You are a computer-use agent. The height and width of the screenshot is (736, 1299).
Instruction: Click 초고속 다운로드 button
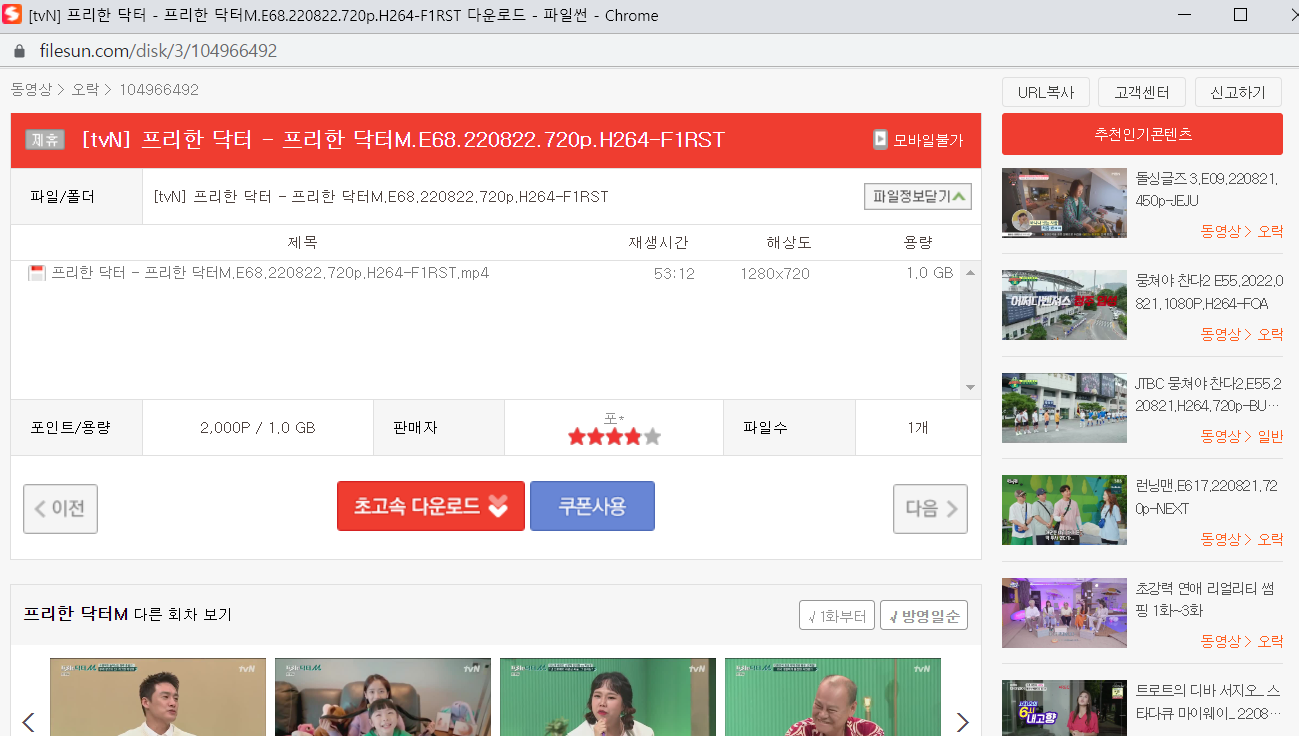pos(431,506)
